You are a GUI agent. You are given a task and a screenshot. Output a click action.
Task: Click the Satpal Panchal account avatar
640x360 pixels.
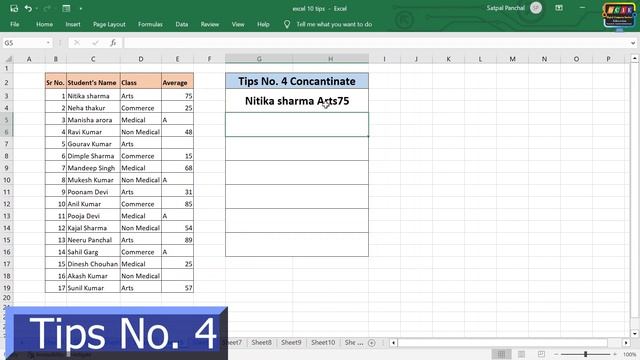click(x=536, y=8)
